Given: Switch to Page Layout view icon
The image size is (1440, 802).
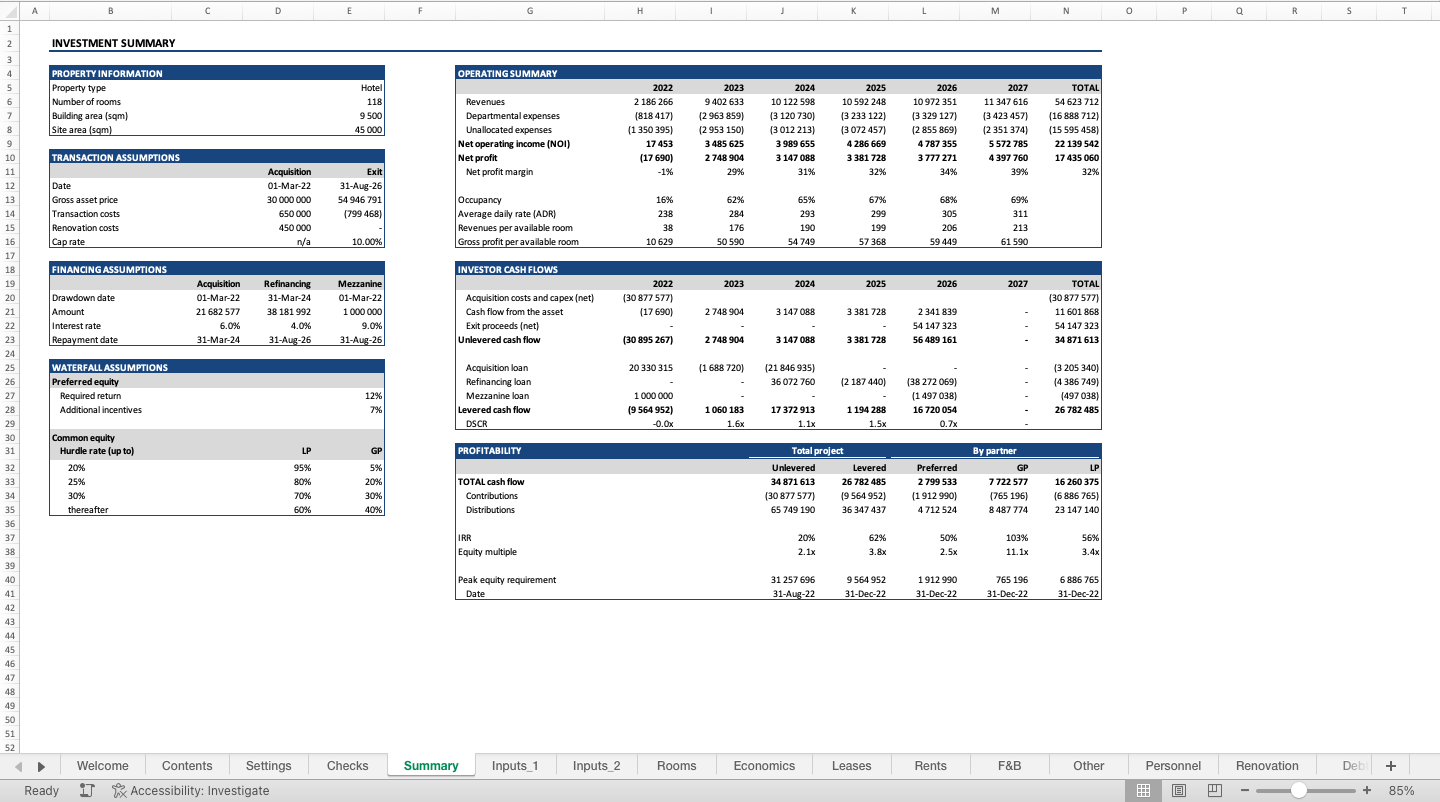Looking at the screenshot, I should pyautogui.click(x=1179, y=790).
